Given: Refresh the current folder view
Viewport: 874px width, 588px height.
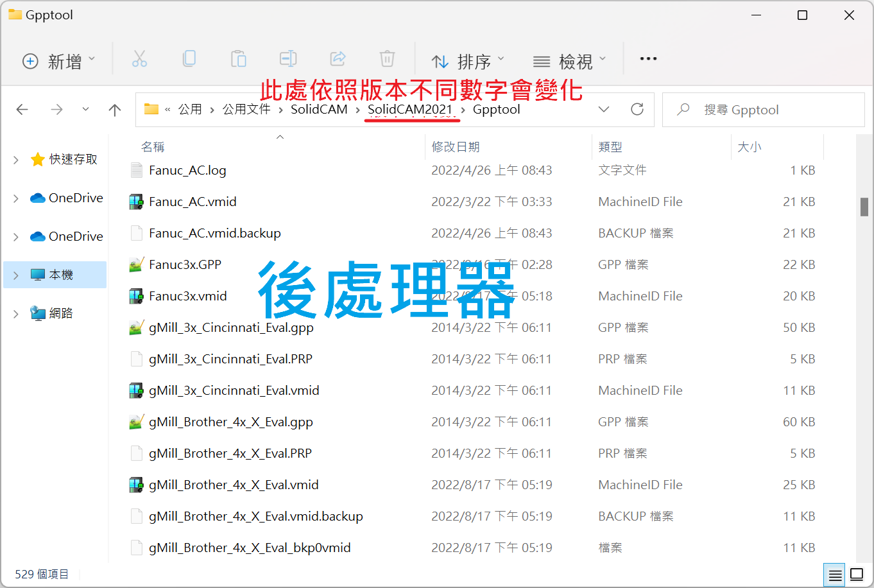Looking at the screenshot, I should click(637, 109).
